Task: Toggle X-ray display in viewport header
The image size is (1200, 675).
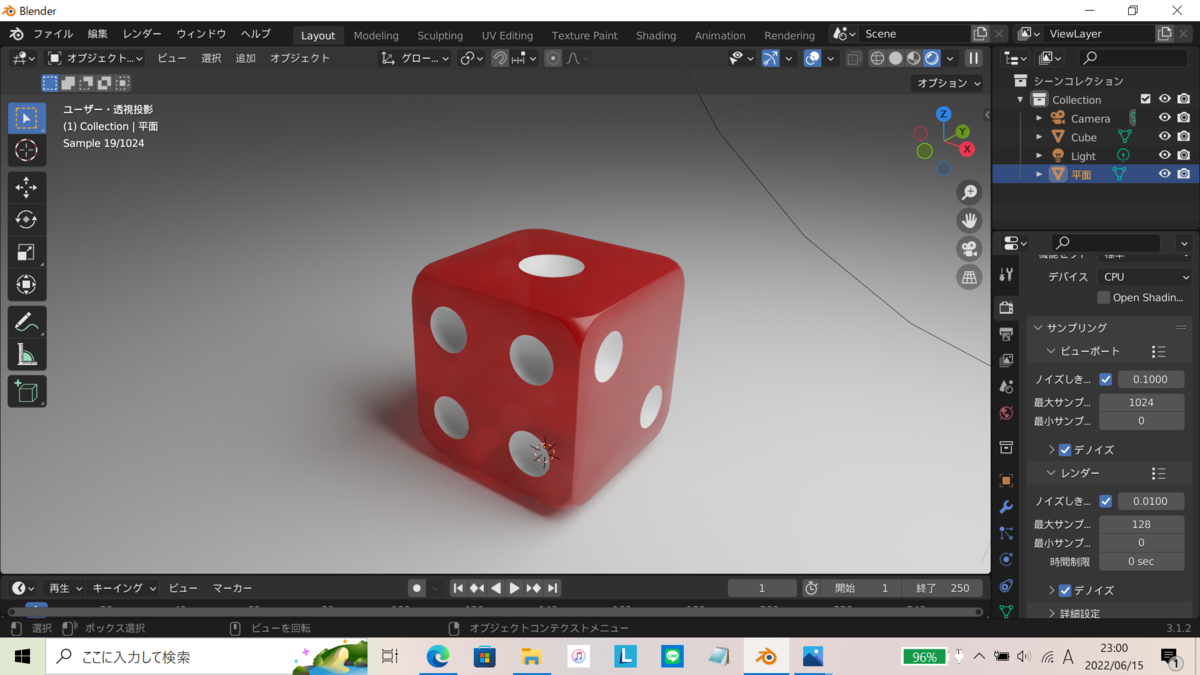Action: click(x=853, y=58)
